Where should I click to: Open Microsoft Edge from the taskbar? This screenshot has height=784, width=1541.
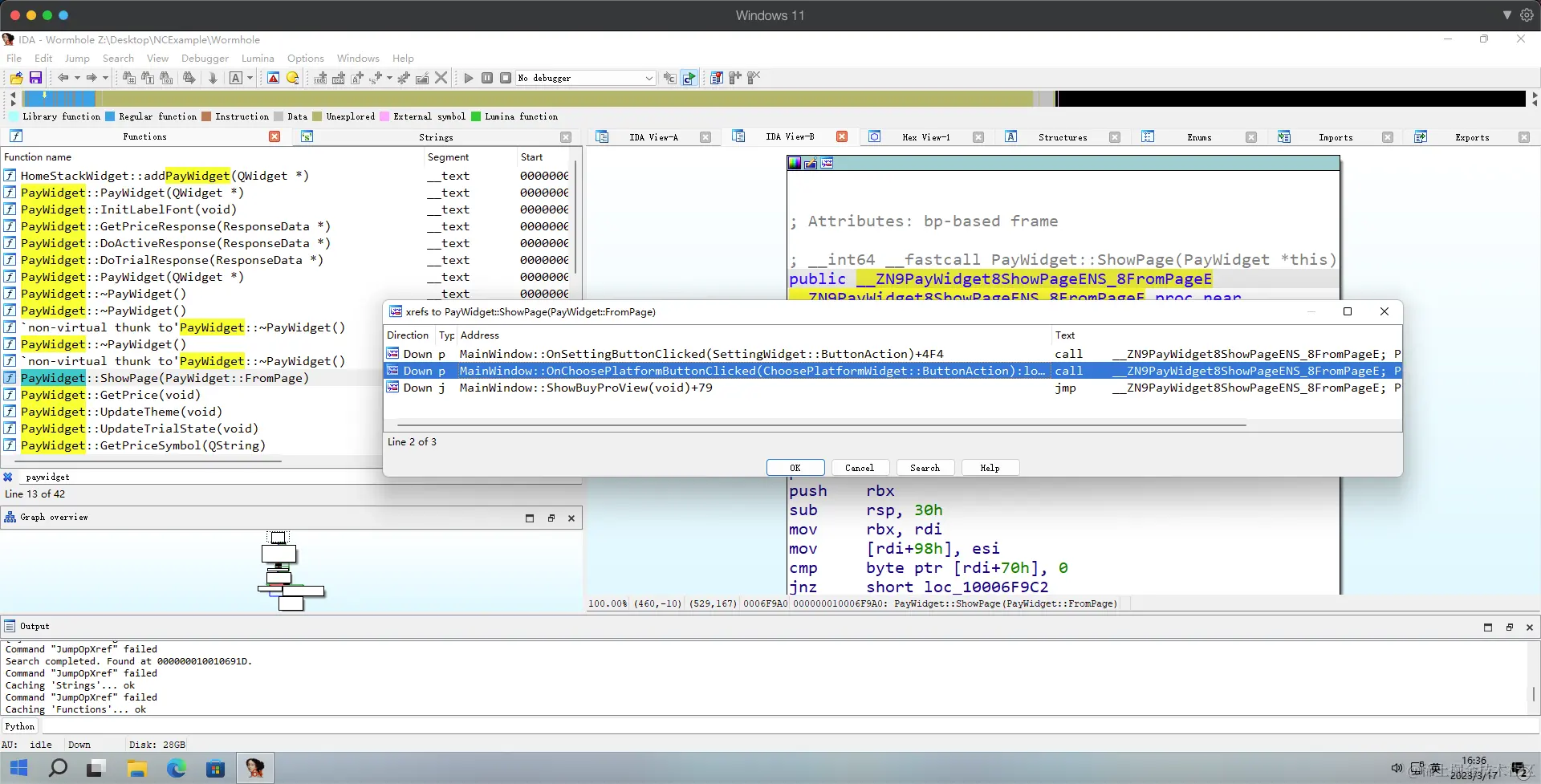177,768
